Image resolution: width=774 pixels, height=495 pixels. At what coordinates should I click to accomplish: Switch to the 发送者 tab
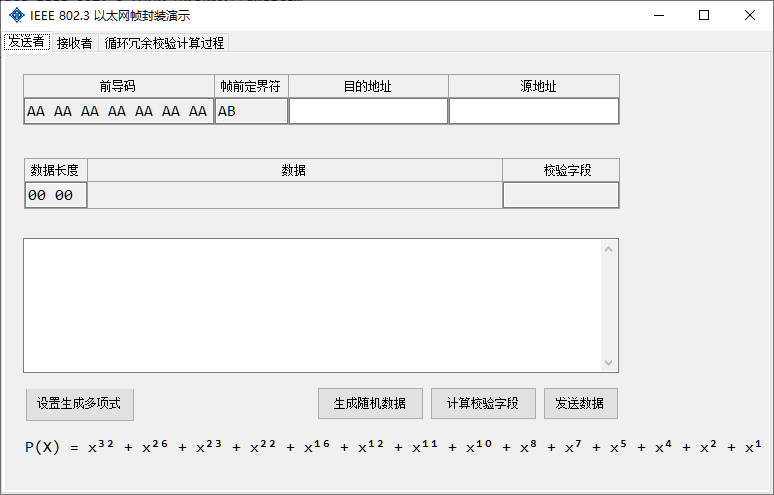(27, 42)
